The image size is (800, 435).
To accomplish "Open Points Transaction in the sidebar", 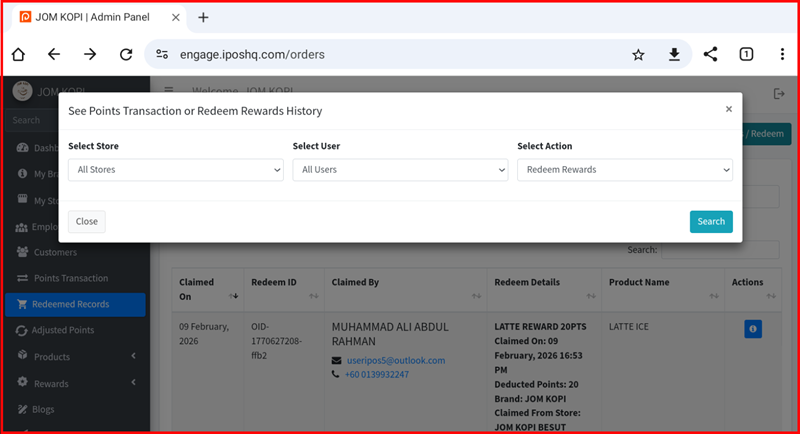I will click(x=70, y=278).
